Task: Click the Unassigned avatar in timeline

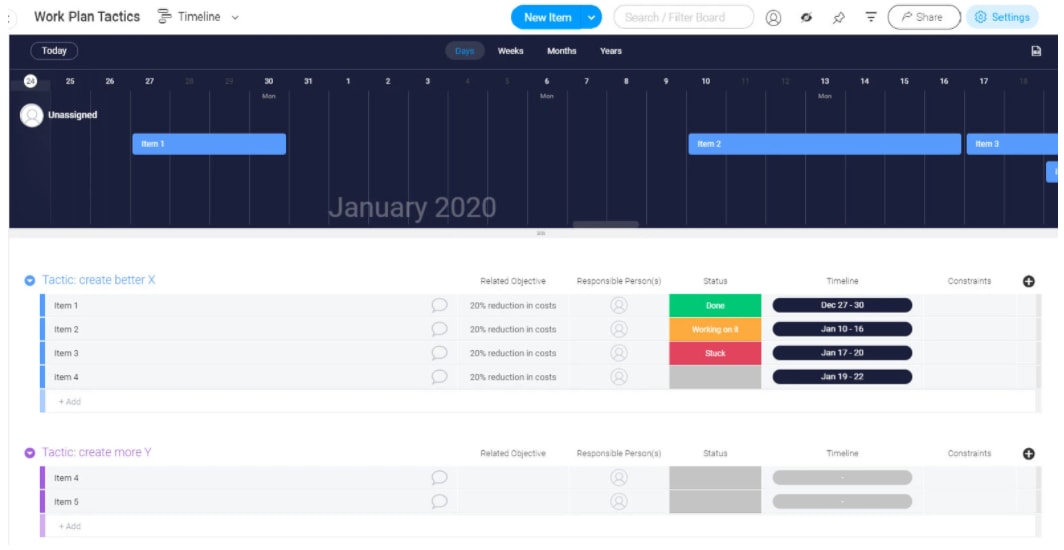Action: pos(31,115)
